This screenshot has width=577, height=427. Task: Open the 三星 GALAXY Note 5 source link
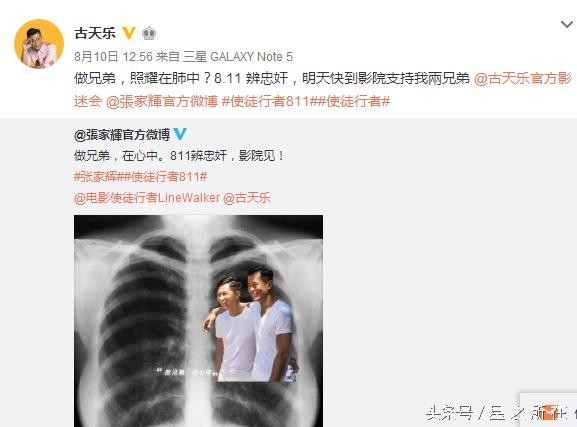(238, 57)
